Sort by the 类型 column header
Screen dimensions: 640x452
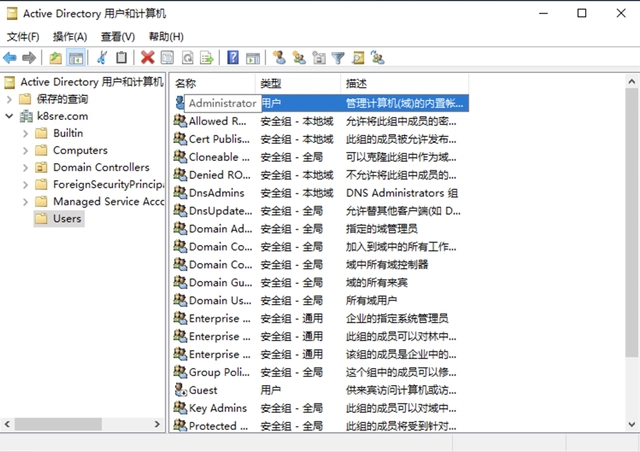tap(298, 84)
